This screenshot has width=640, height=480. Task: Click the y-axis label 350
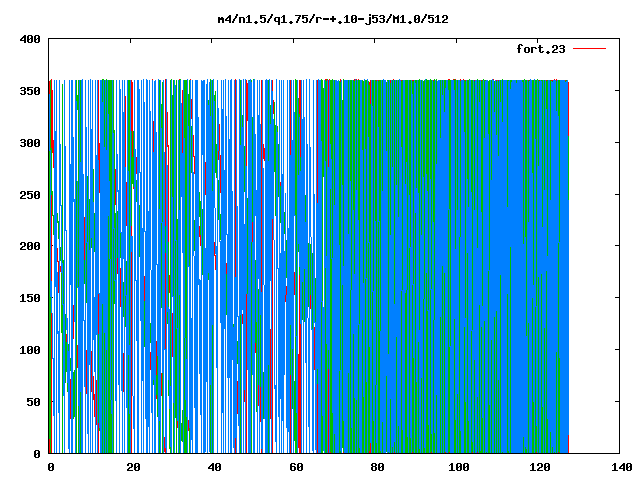click(30, 91)
